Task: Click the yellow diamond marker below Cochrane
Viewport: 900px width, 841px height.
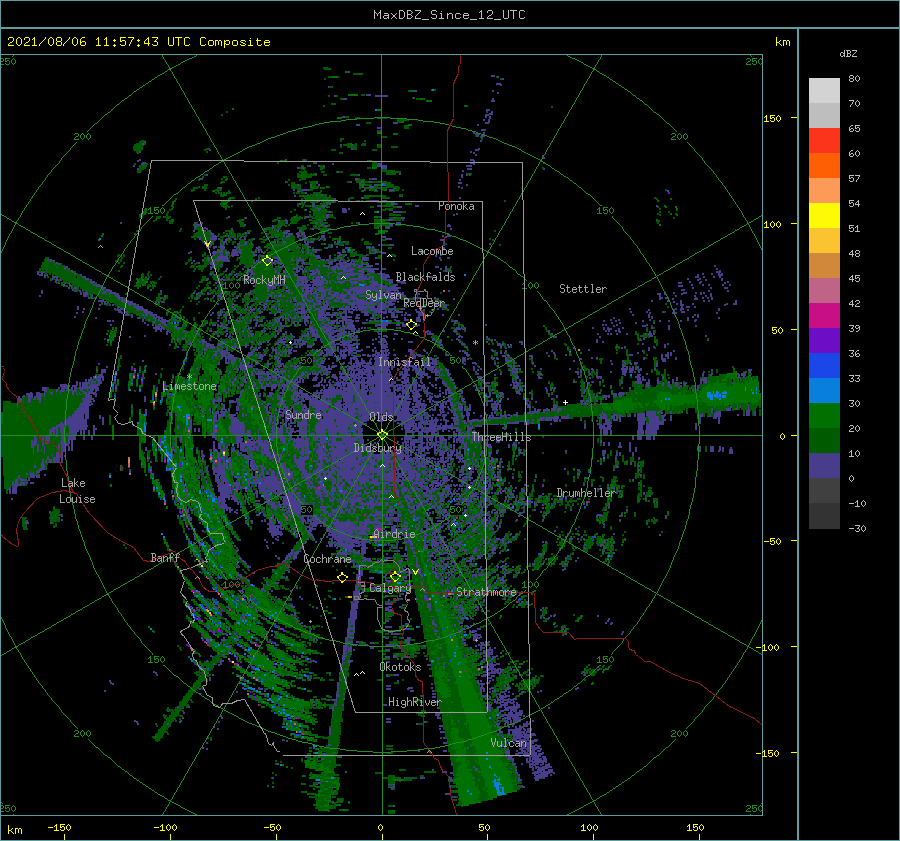Action: [x=343, y=577]
